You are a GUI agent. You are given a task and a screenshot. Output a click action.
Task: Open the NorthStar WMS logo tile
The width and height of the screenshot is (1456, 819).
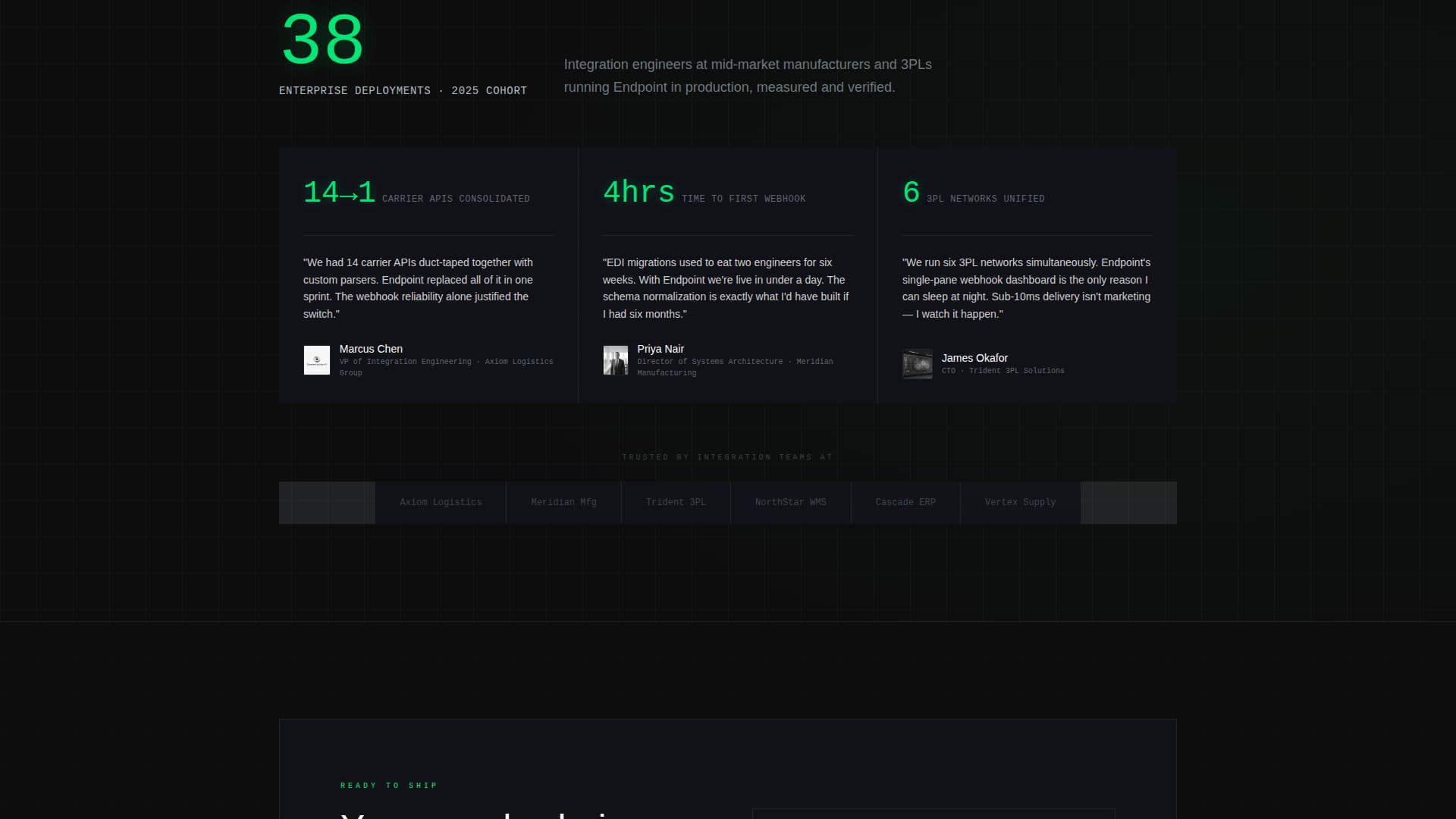pyautogui.click(x=790, y=502)
